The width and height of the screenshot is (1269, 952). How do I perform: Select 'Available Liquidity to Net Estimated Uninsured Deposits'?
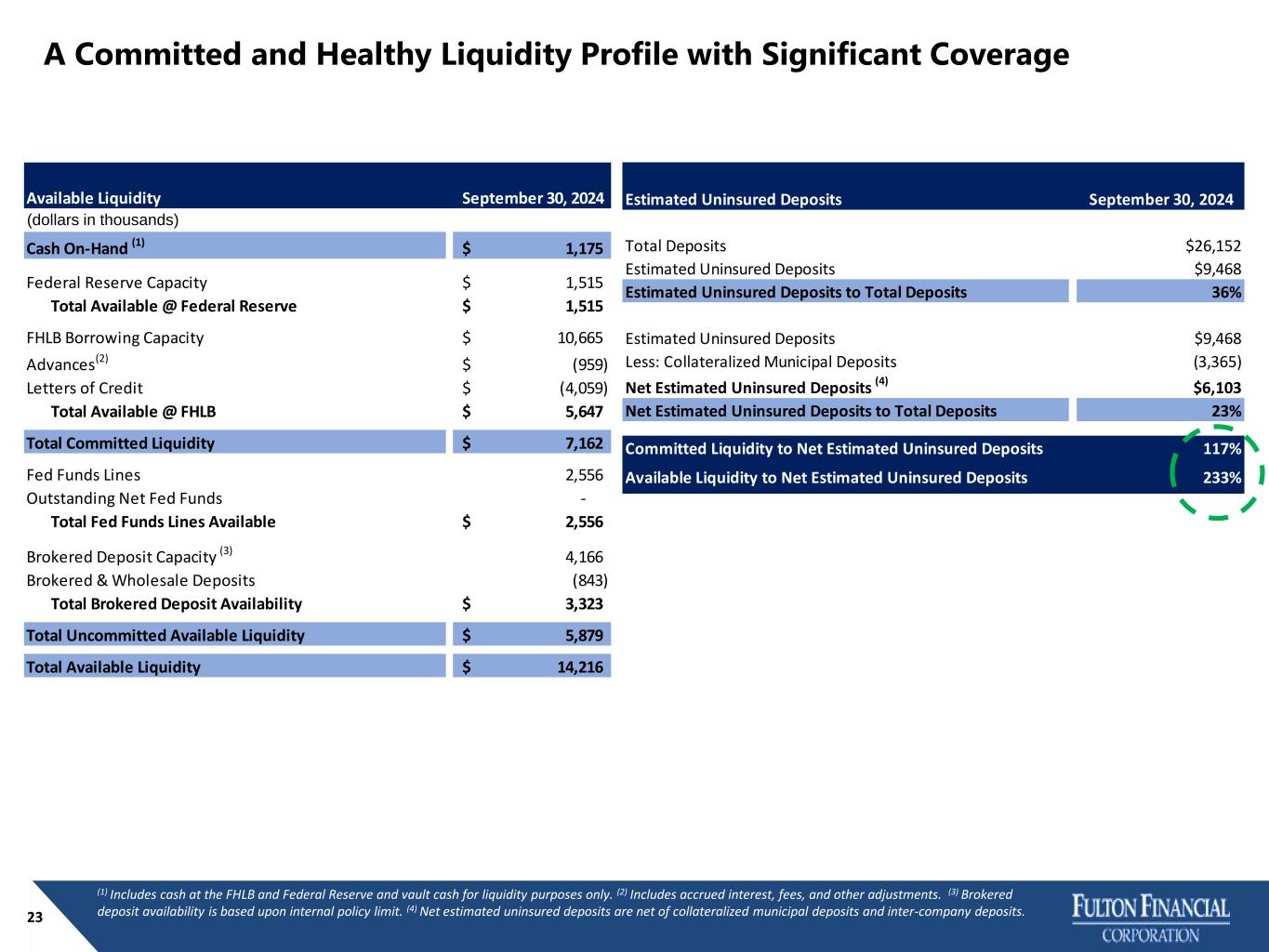coord(826,478)
